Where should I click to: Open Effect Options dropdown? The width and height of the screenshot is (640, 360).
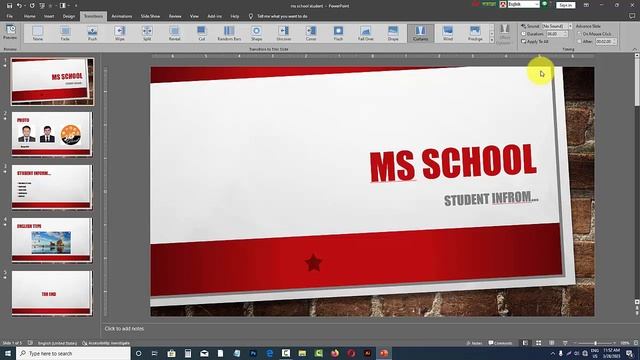505,34
